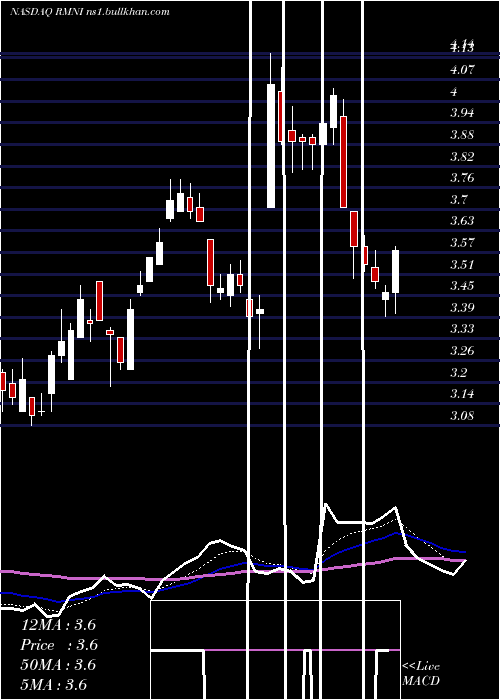
Task: Click the 3.94 price level label
Action: click(462, 113)
